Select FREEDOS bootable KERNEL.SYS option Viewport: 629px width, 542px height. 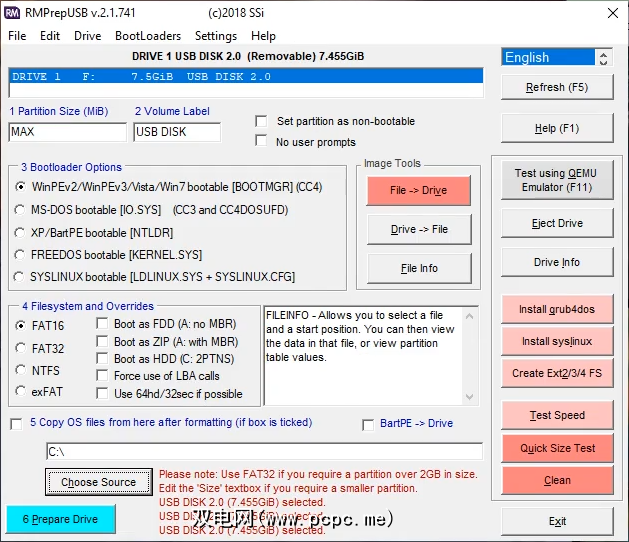click(21, 255)
